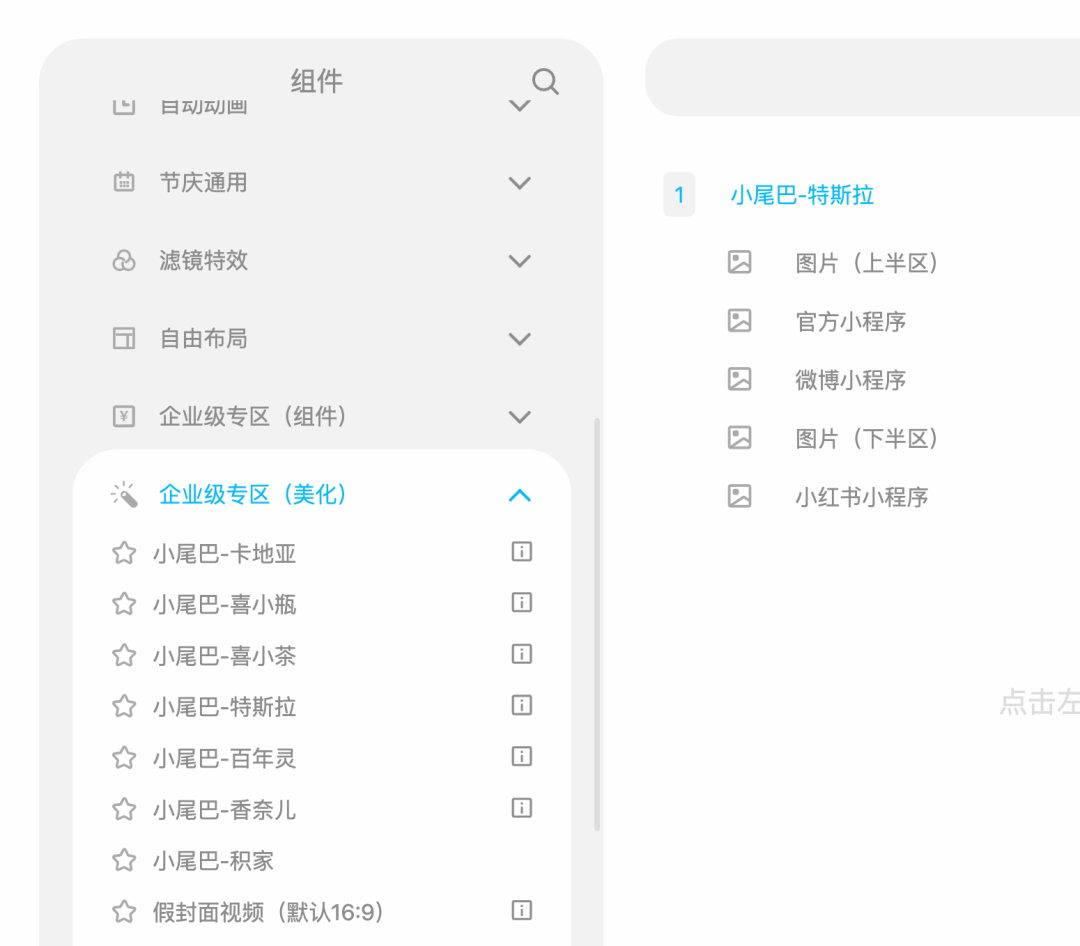This screenshot has height=946, width=1080.
Task: Select 企业级专区（组件） category
Action: click(253, 417)
